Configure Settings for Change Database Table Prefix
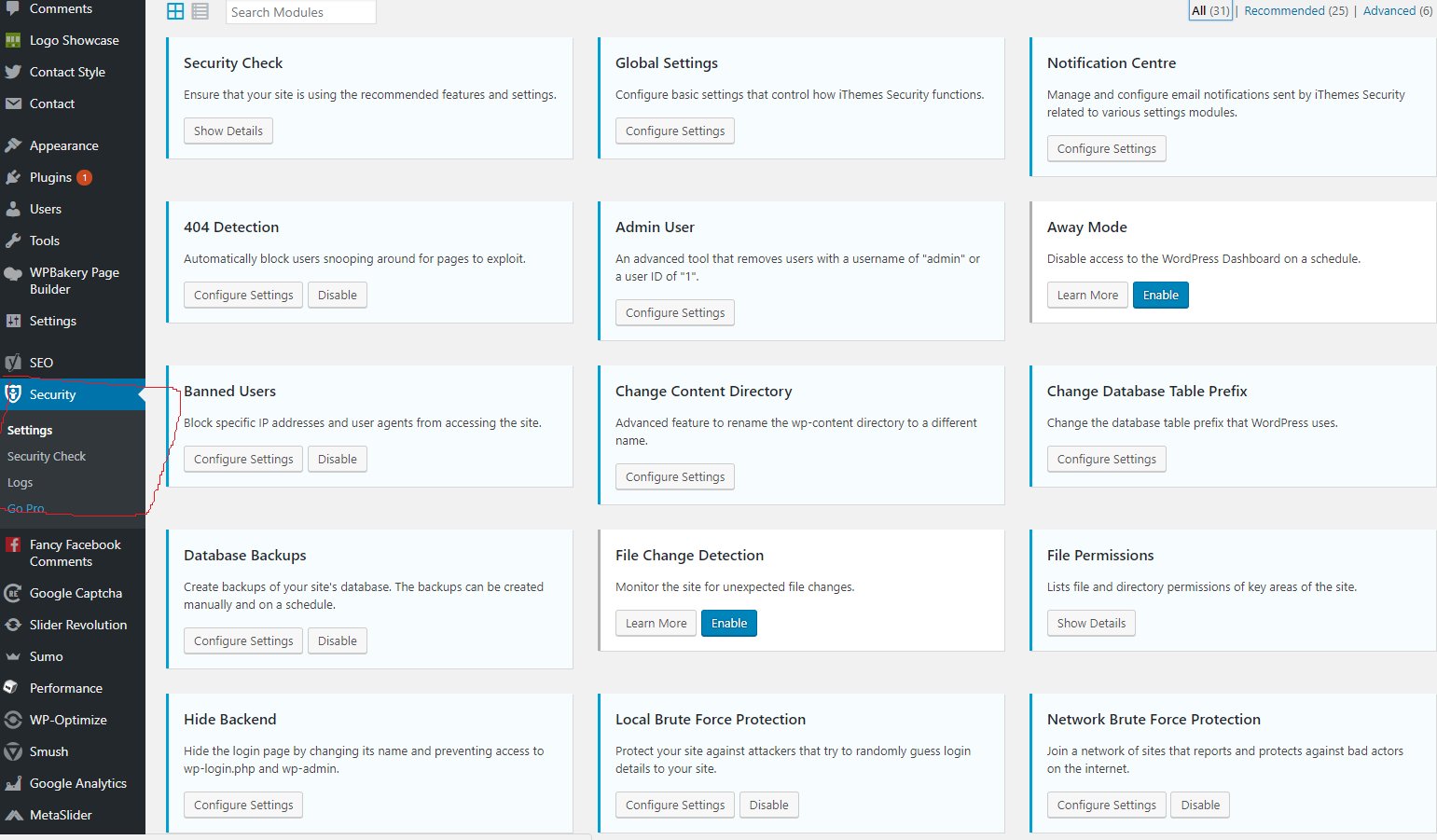1437x840 pixels. pyautogui.click(x=1107, y=460)
